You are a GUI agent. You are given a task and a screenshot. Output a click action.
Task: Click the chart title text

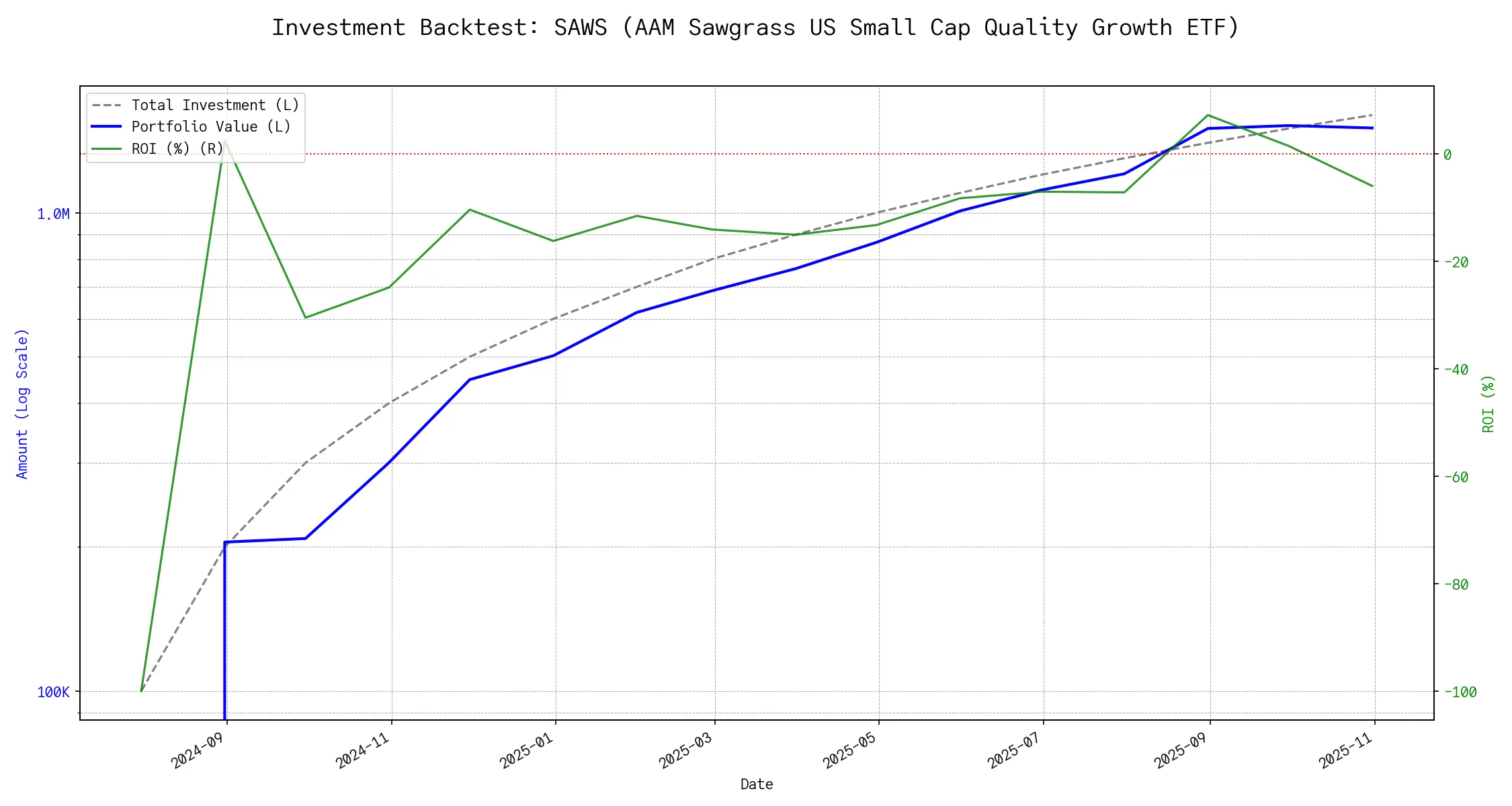pos(755,28)
